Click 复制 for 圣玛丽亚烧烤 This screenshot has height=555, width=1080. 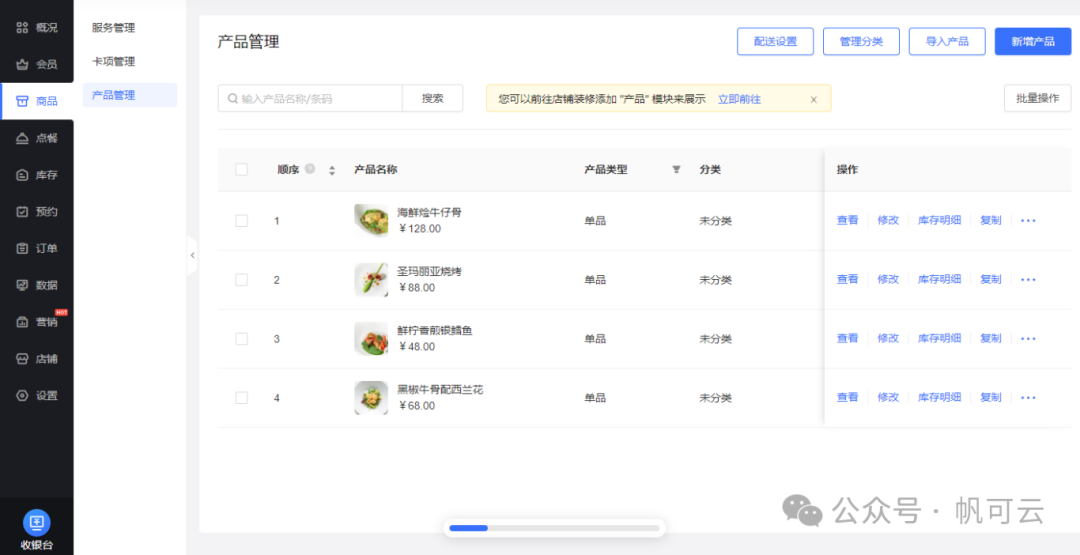click(990, 280)
